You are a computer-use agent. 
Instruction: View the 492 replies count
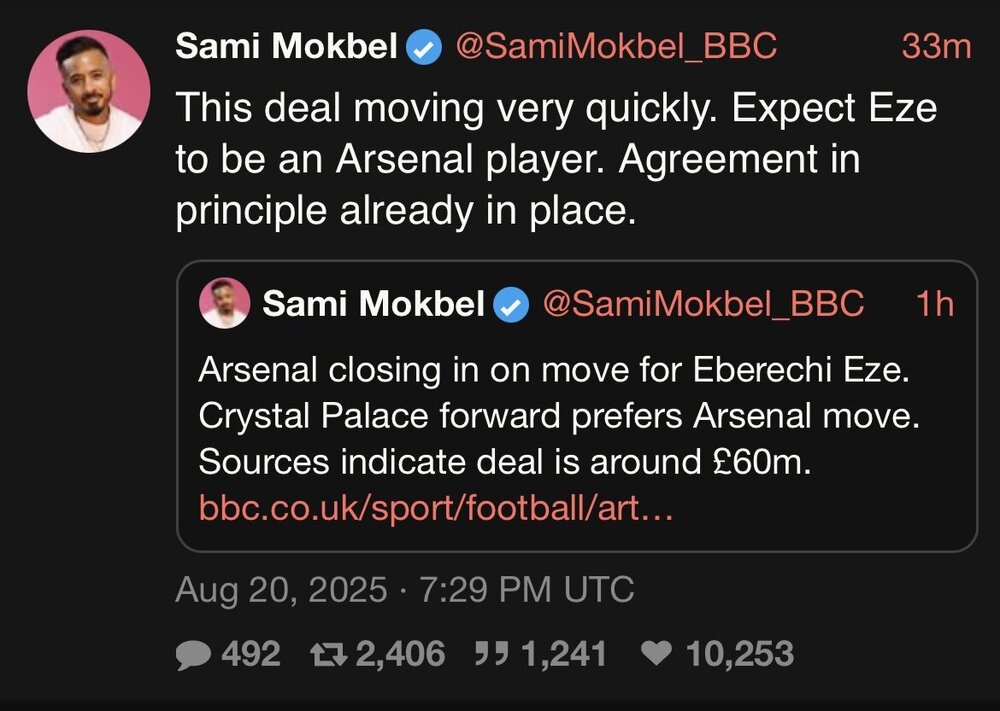pyautogui.click(x=250, y=655)
